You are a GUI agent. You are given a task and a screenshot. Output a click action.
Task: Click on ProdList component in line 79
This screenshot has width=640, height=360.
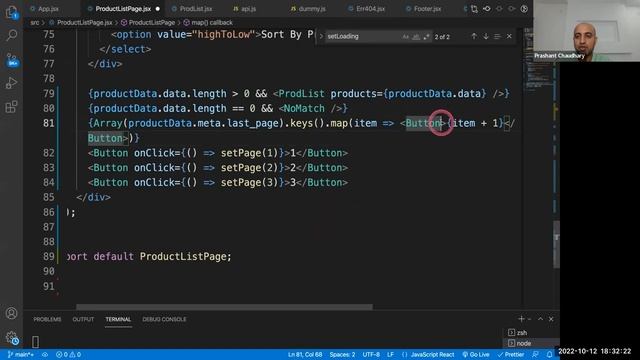301,93
